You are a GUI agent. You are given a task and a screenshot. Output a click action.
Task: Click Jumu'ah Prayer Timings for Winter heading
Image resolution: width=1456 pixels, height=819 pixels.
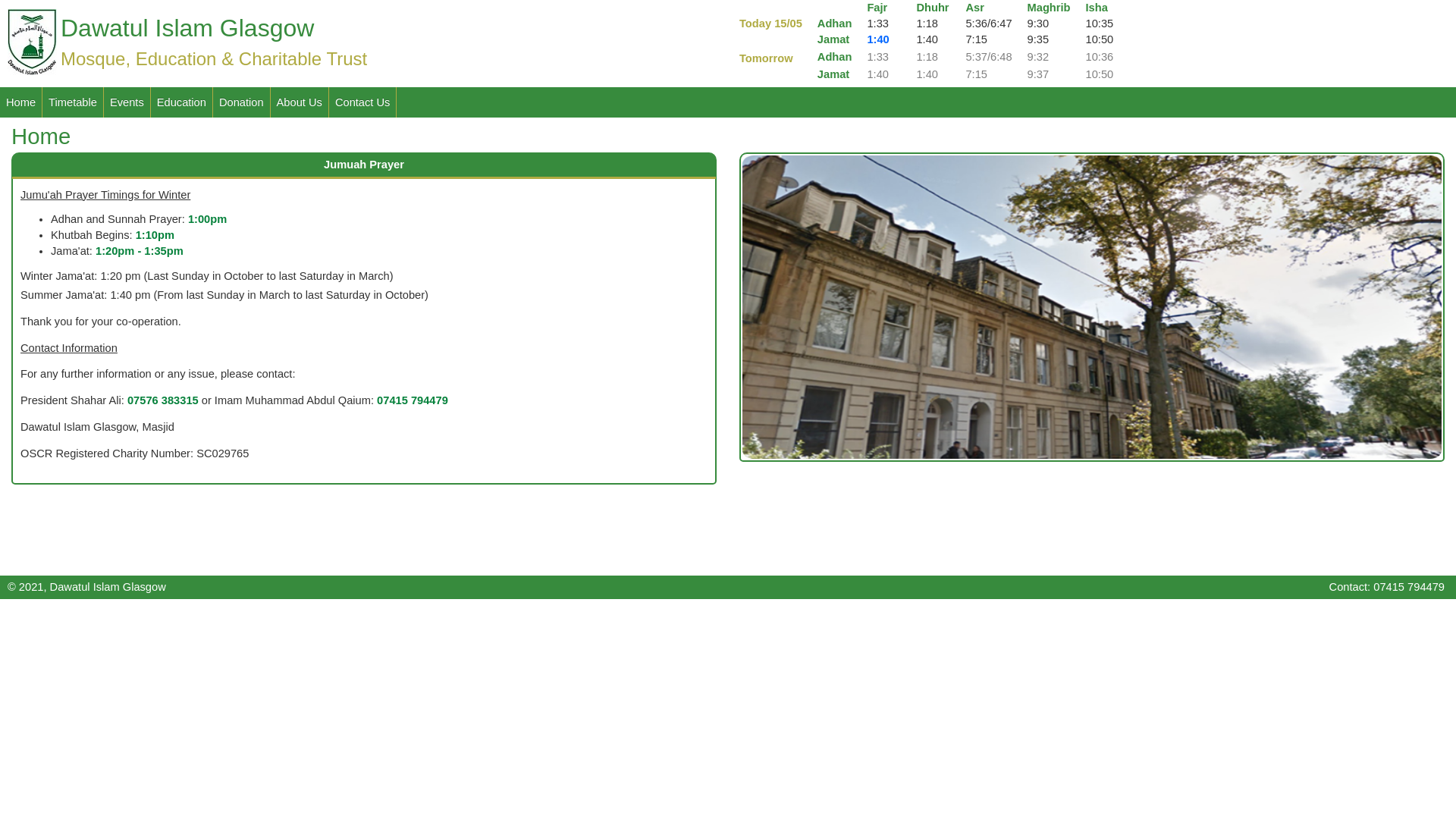[105, 195]
